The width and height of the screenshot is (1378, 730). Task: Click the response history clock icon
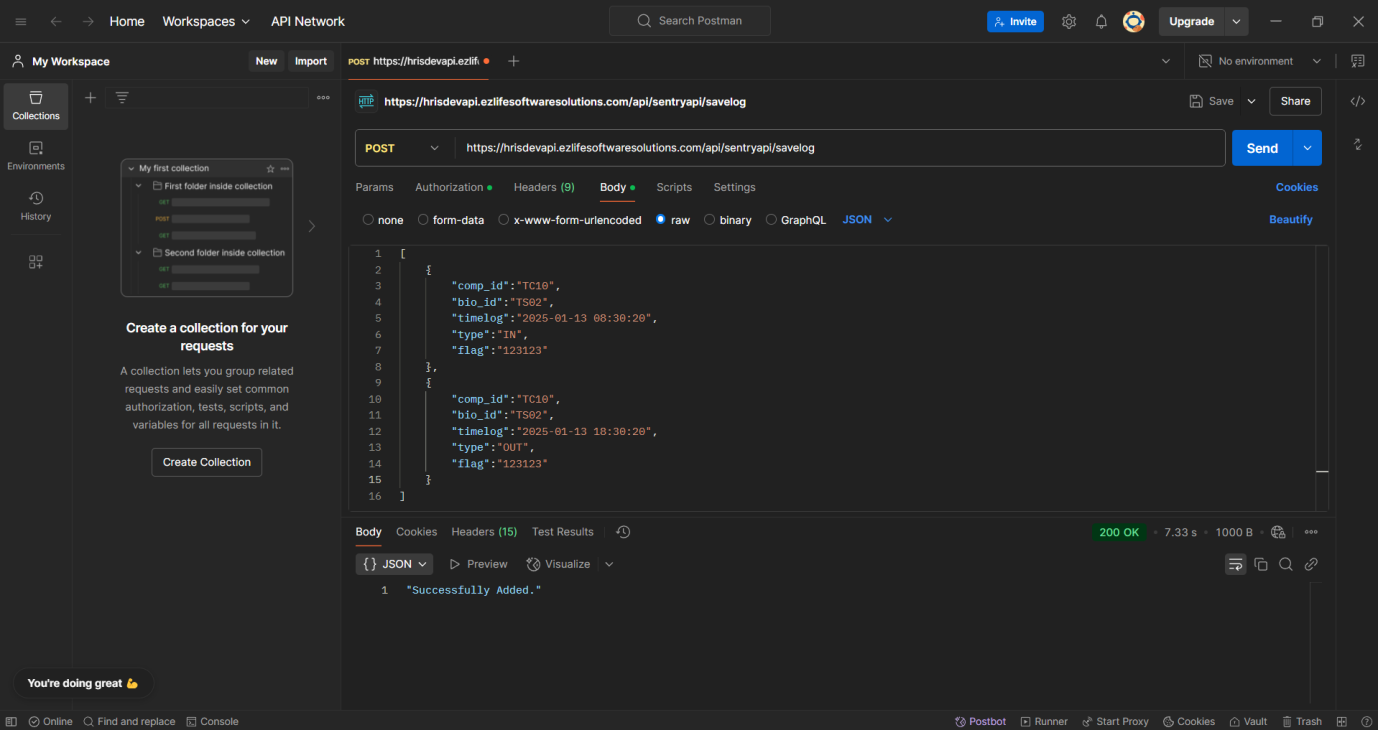coord(623,532)
